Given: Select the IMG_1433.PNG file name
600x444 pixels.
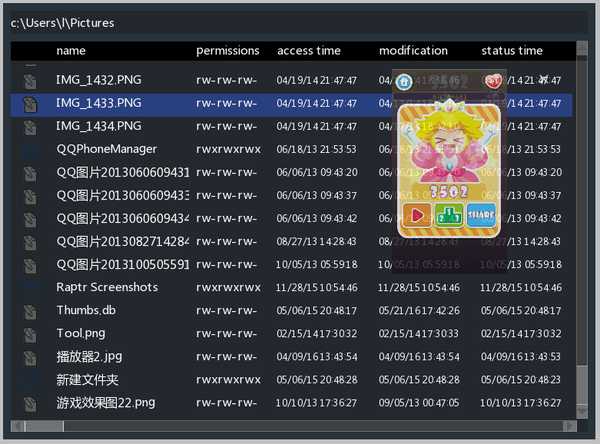Looking at the screenshot, I should [99, 103].
